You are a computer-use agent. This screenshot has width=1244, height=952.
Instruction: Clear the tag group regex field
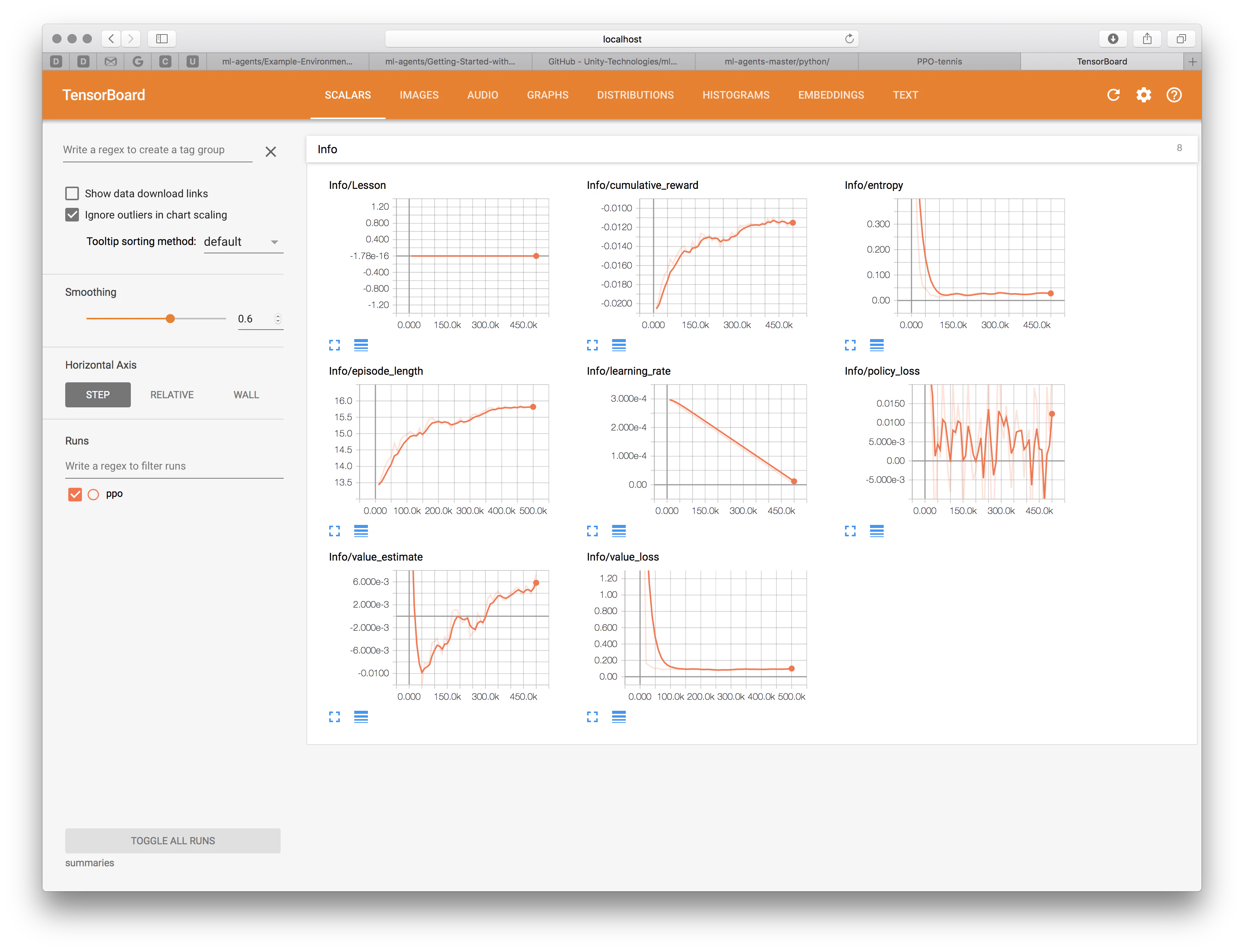271,151
